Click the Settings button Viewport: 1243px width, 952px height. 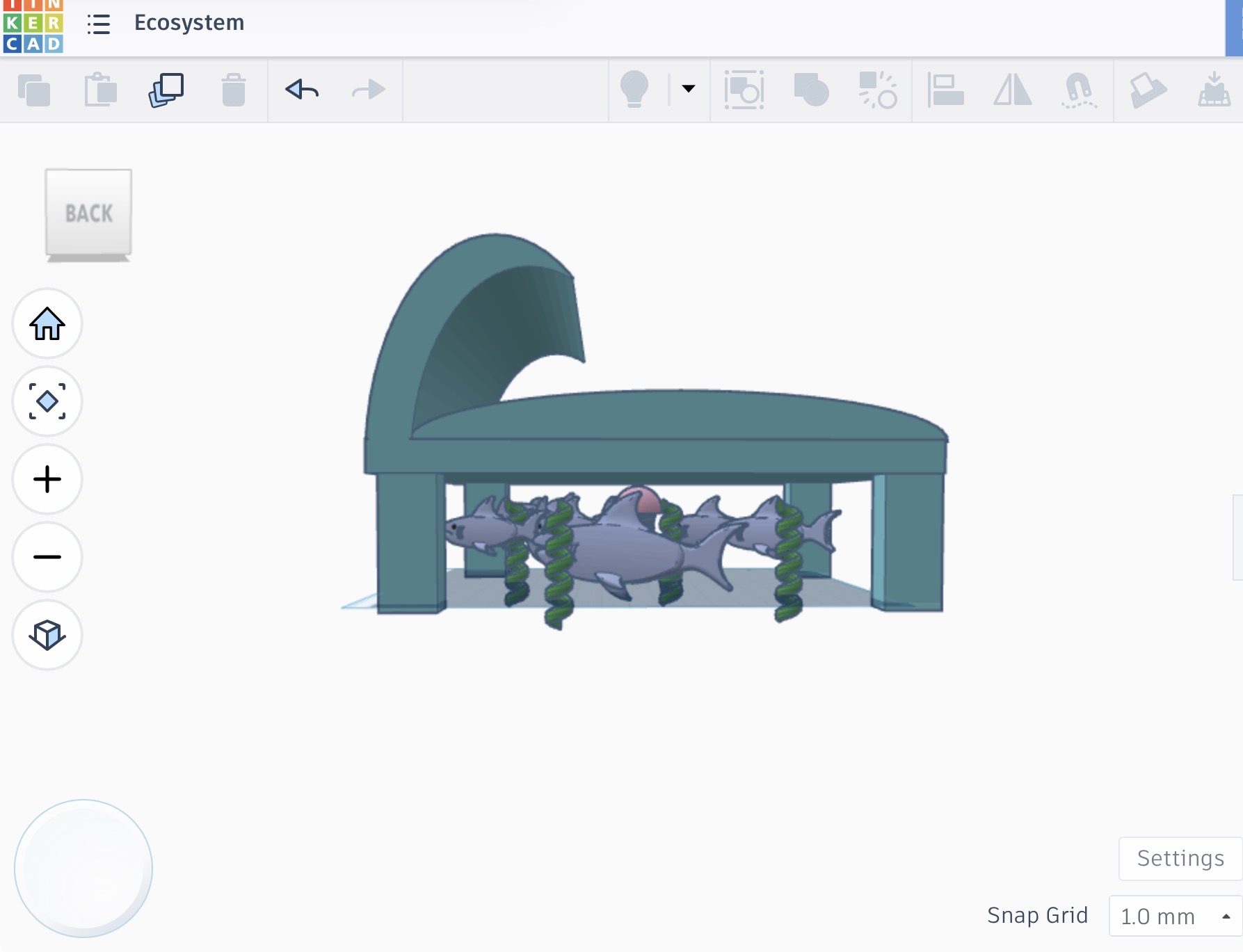point(1180,859)
